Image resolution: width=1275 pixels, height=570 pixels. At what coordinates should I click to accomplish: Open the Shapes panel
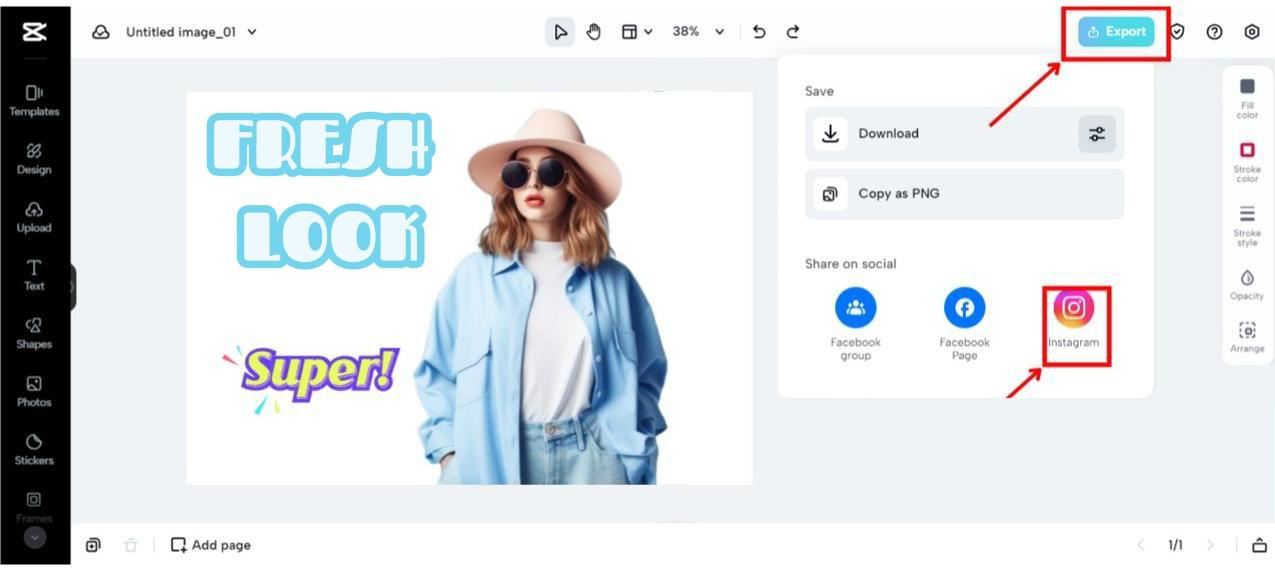pyautogui.click(x=34, y=333)
